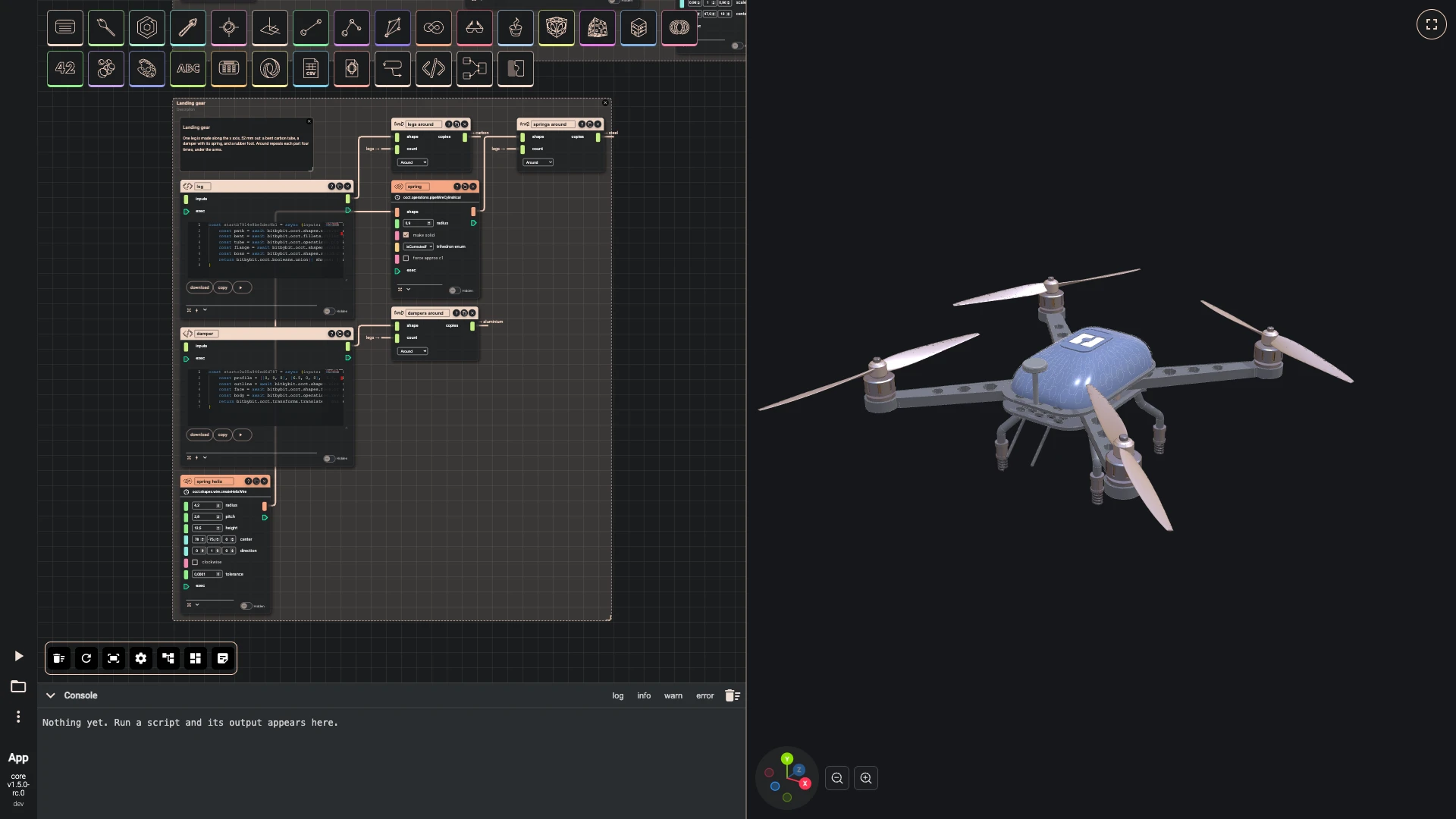Open the 3D glasses node category
1456x819 pixels.
pyautogui.click(x=475, y=28)
